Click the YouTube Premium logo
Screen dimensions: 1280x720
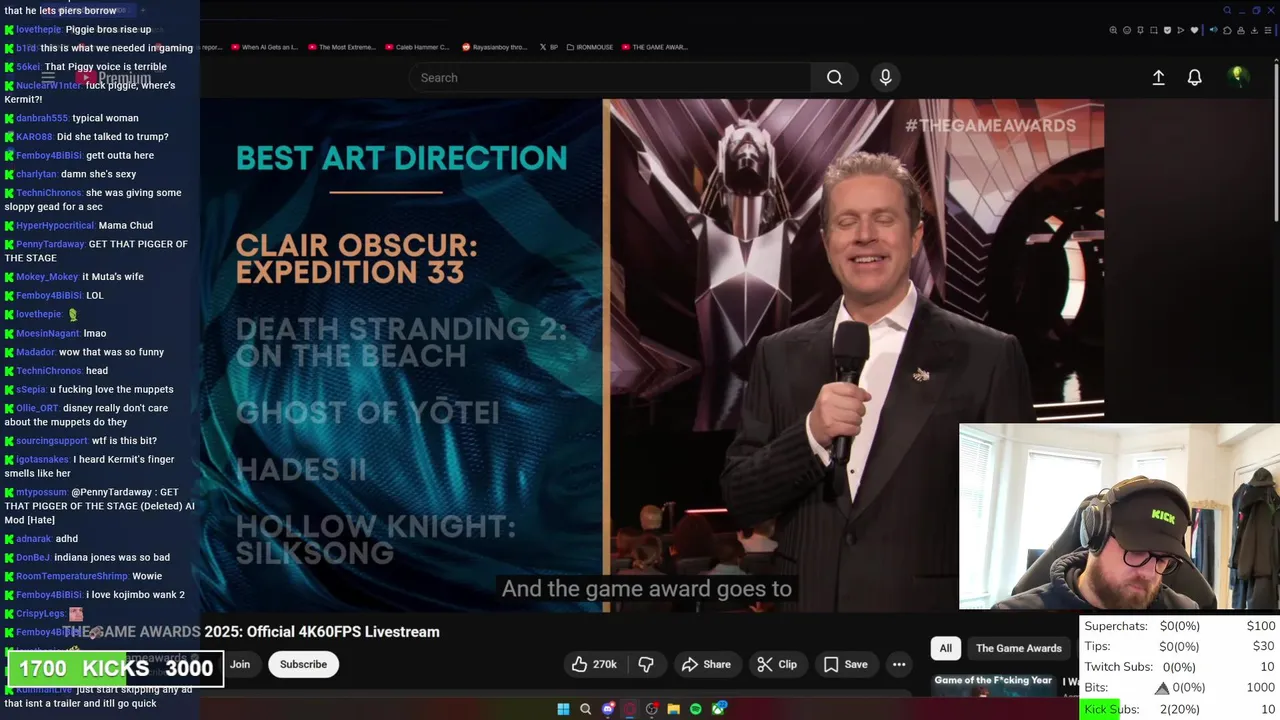(114, 78)
